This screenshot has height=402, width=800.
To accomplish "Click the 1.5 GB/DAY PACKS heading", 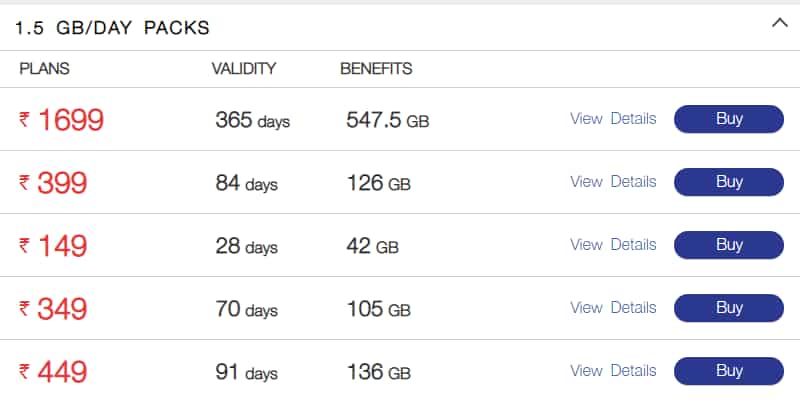I will pyautogui.click(x=112, y=28).
